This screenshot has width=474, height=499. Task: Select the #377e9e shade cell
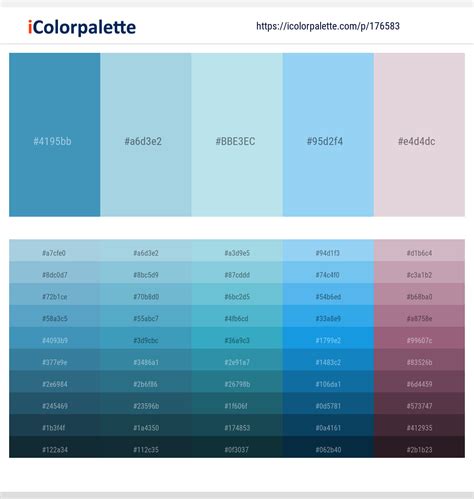(x=55, y=360)
